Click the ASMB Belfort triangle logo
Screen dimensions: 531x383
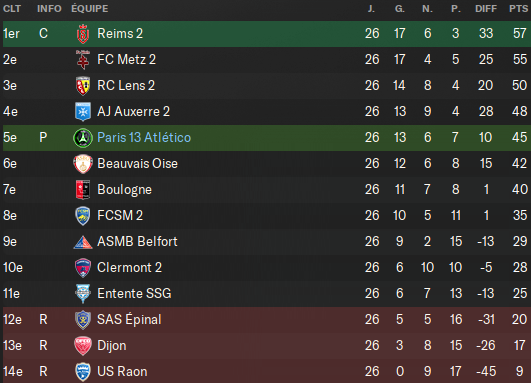(x=83, y=242)
